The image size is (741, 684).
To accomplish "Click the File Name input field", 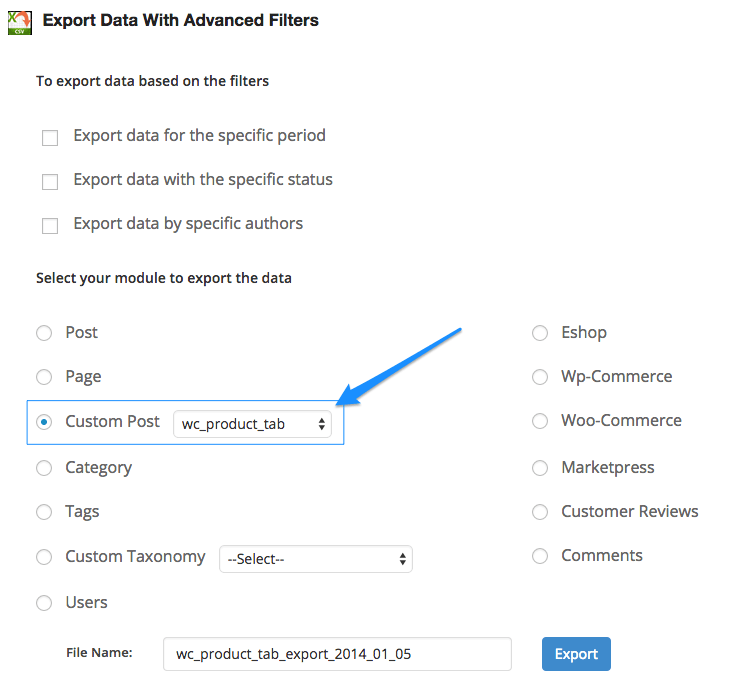I will coord(337,654).
